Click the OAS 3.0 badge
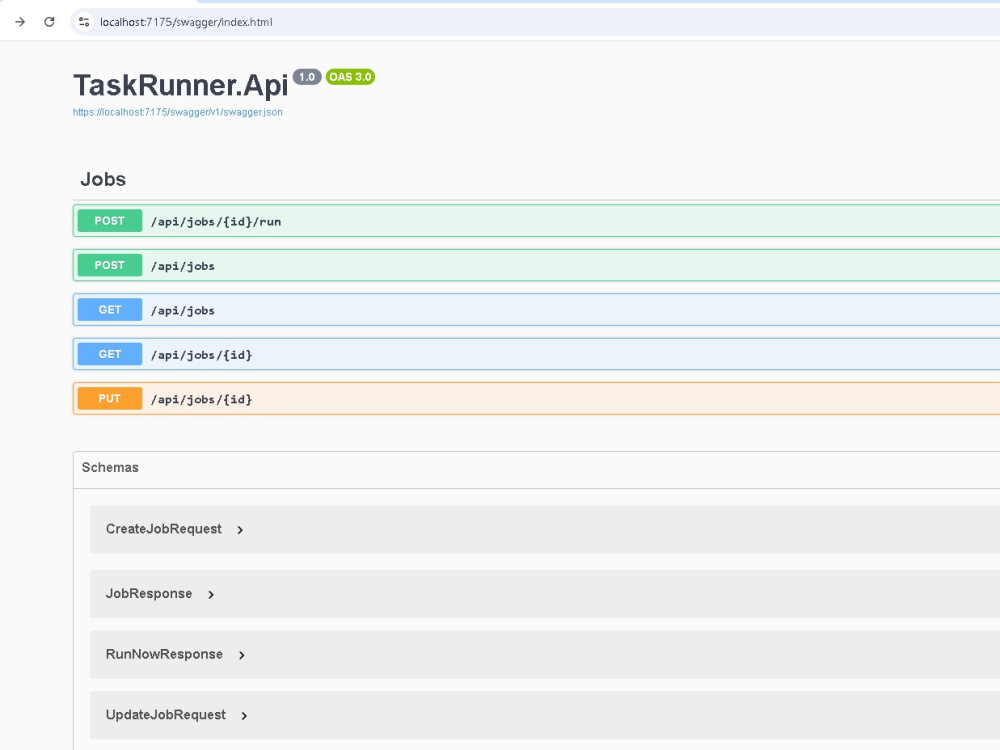The width and height of the screenshot is (1000, 750). click(350, 77)
